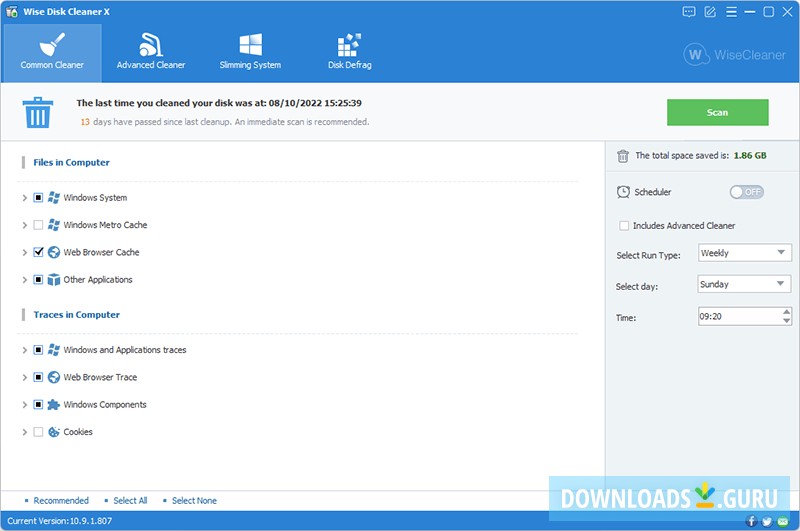Click the Windows System flag icon
800x531 pixels.
(54, 197)
